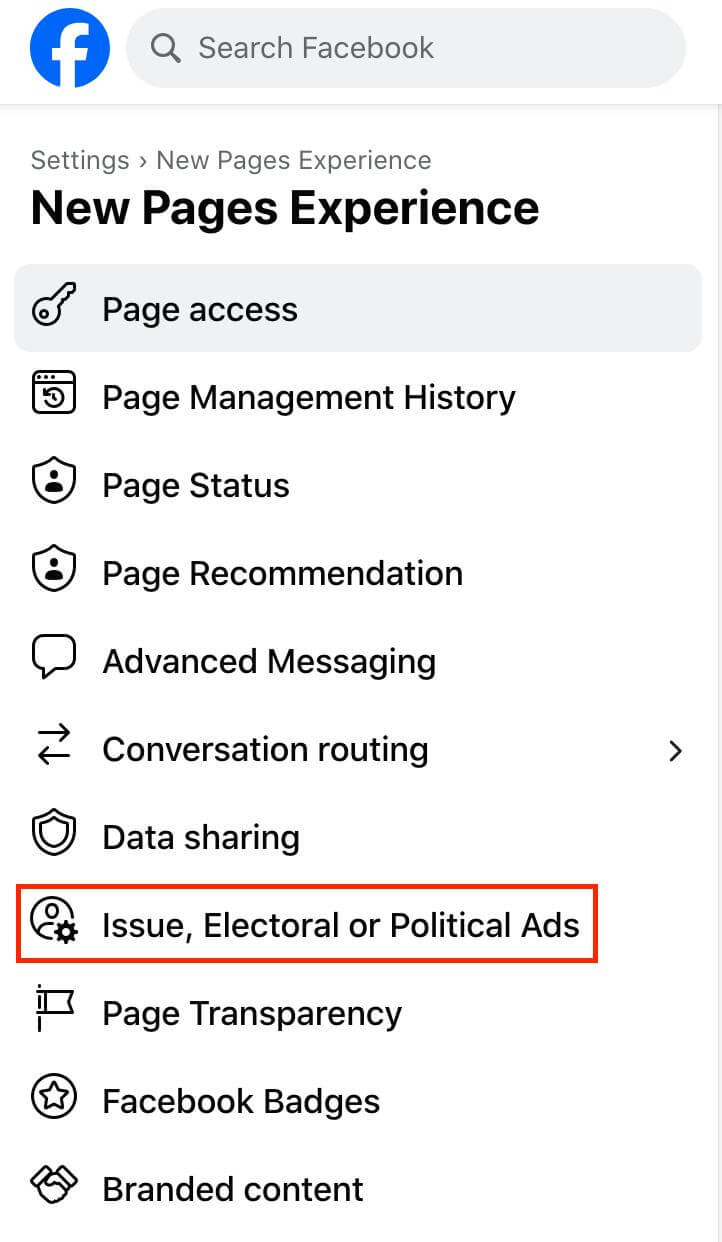722x1242 pixels.
Task: Click the Branded content handshake icon
Action: pyautogui.click(x=54, y=1189)
